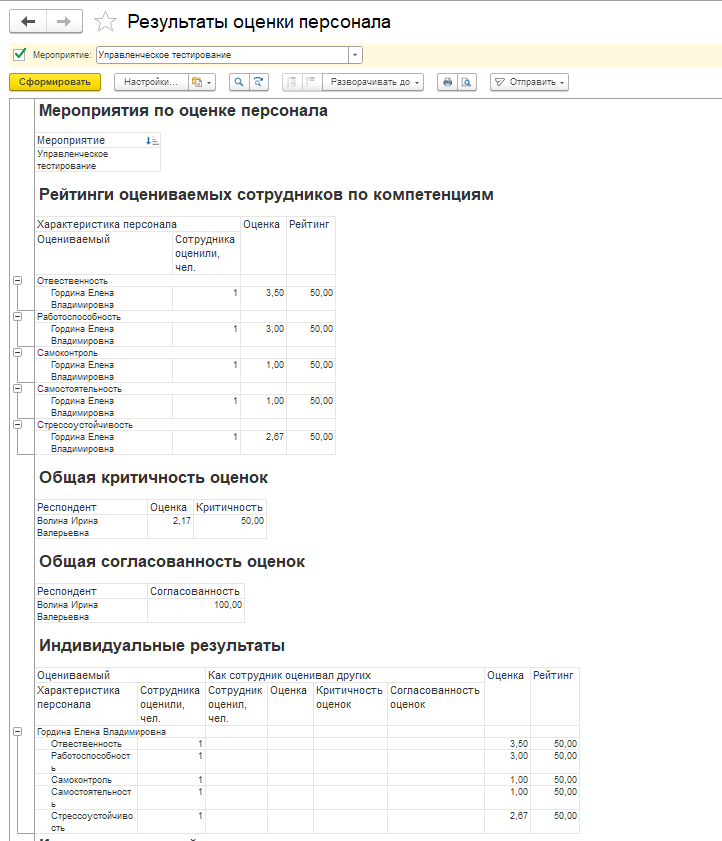Screen dimensions: 722x841
Task: Toggle the Мероприятие filter checkbox
Action: (20, 54)
